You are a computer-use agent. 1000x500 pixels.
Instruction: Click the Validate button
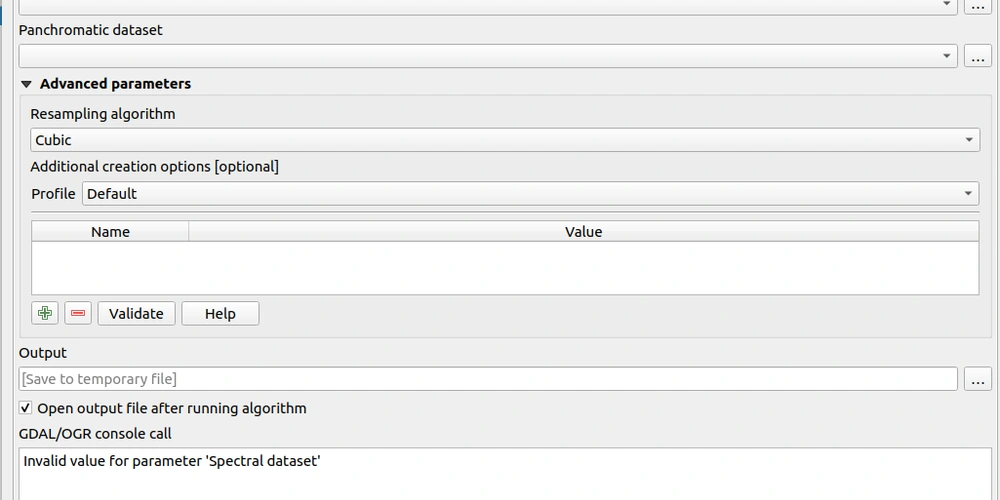[136, 314]
